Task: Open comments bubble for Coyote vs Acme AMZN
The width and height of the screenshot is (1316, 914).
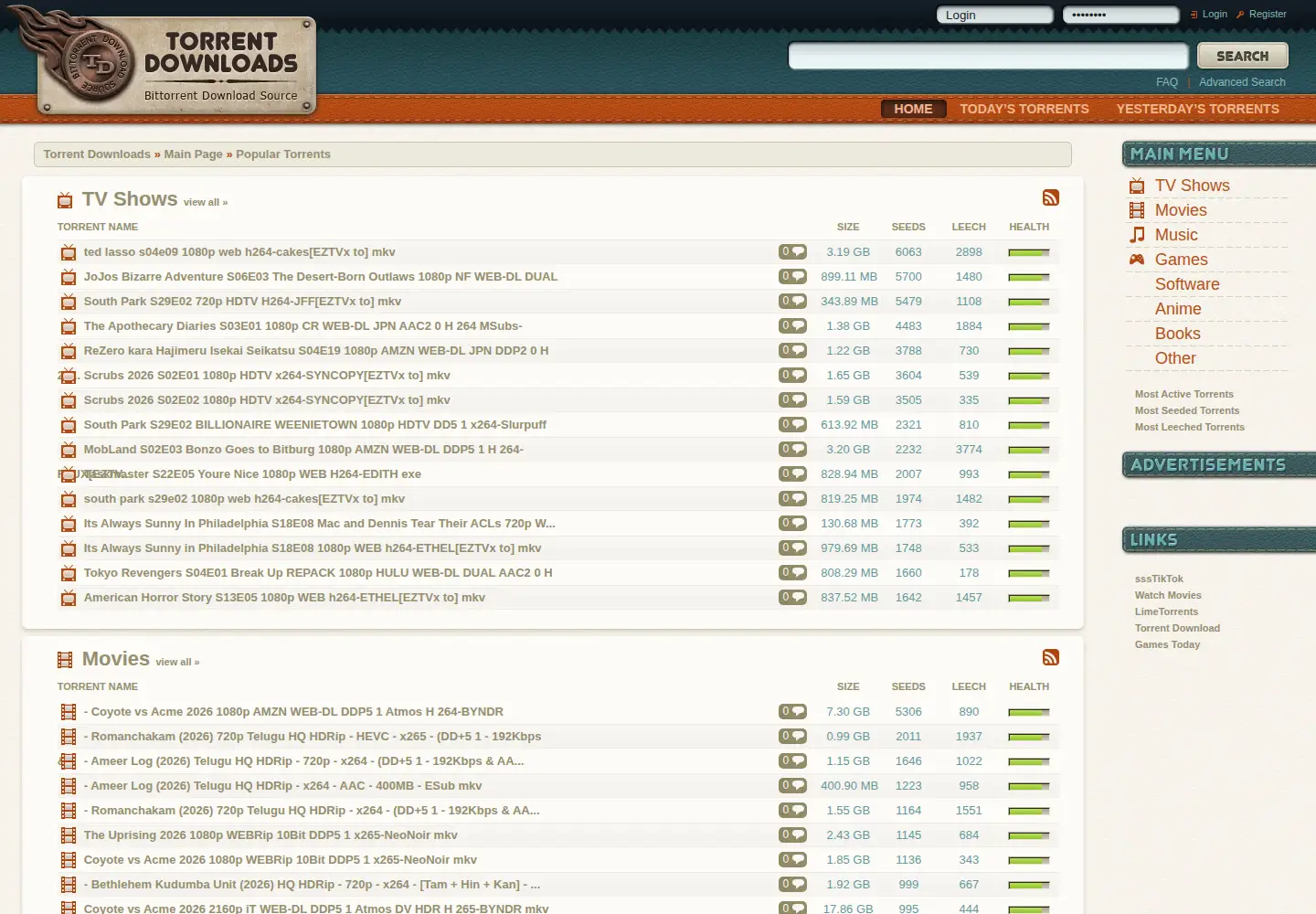Action: (792, 711)
